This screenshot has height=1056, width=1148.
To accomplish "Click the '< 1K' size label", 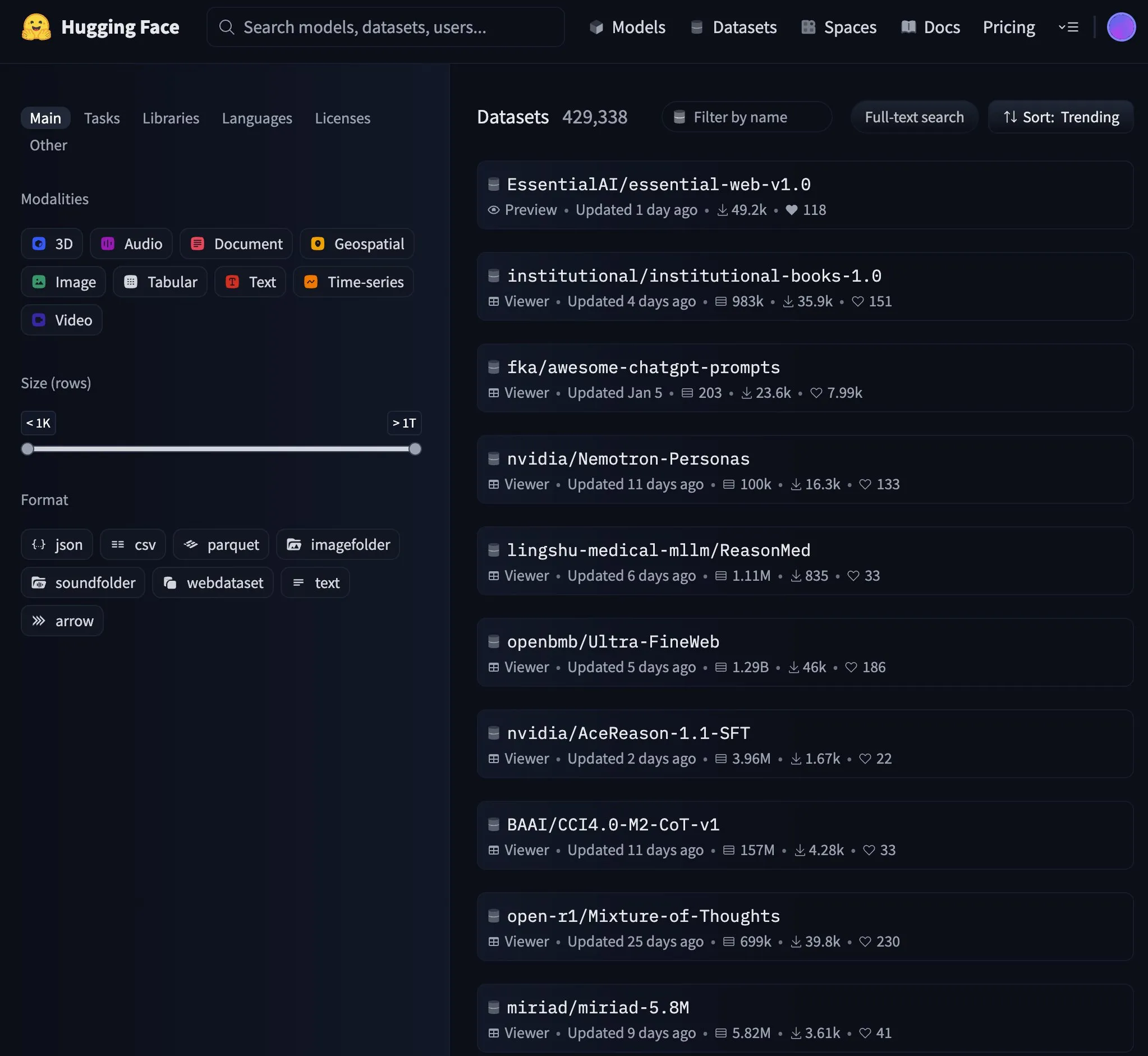I will click(38, 423).
